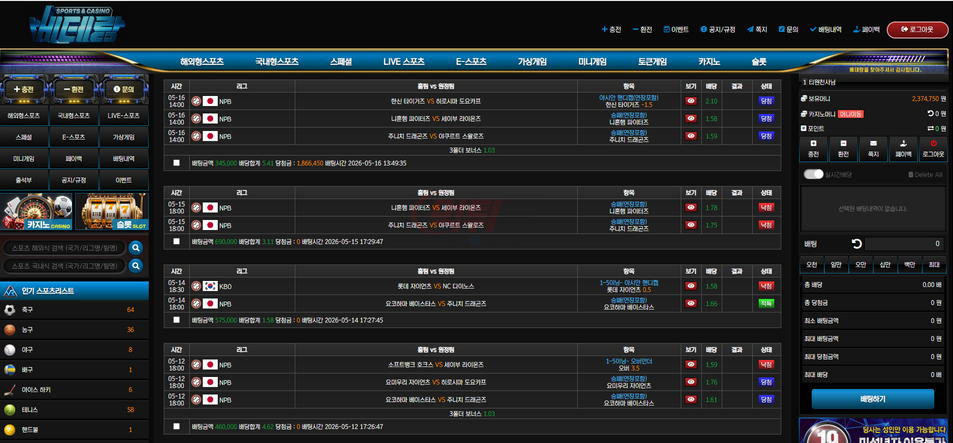Click the 충전 plus icon tile in the right panel

(x=813, y=148)
